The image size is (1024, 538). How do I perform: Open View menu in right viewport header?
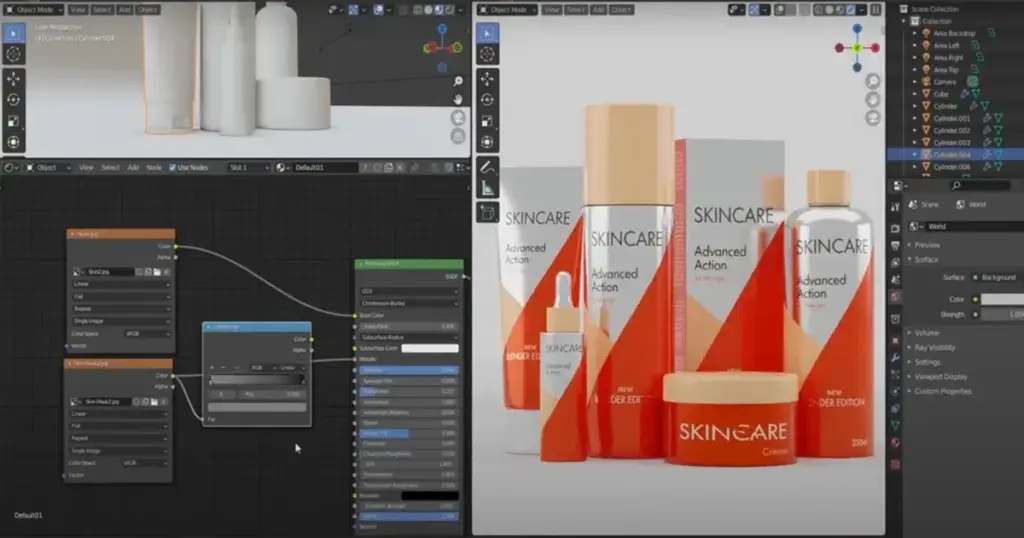pos(552,10)
